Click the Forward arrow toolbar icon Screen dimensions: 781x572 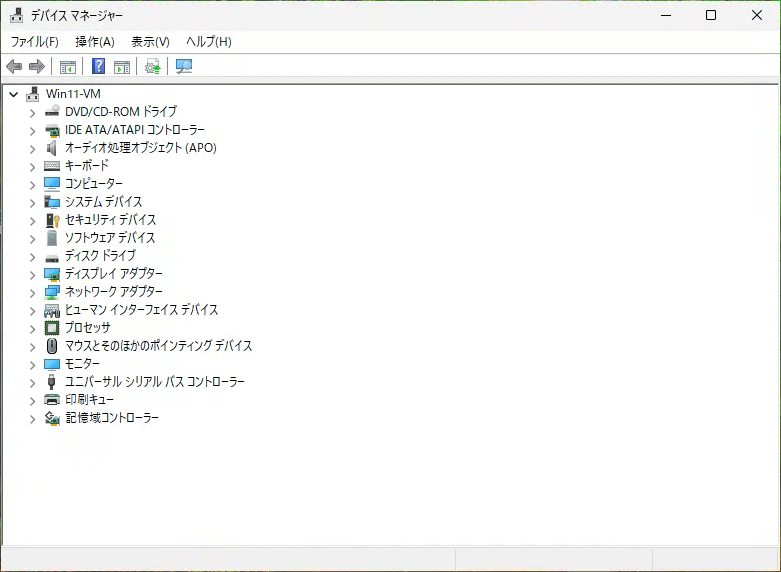pyautogui.click(x=37, y=66)
